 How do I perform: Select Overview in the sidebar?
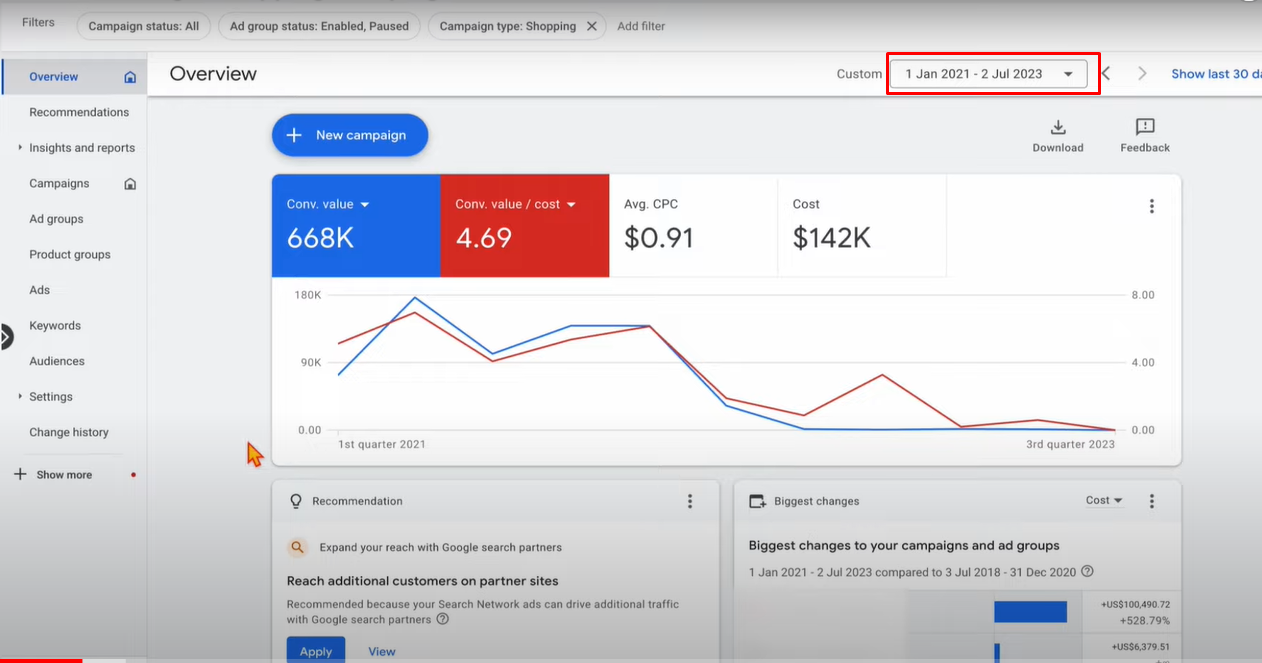[x=54, y=77]
